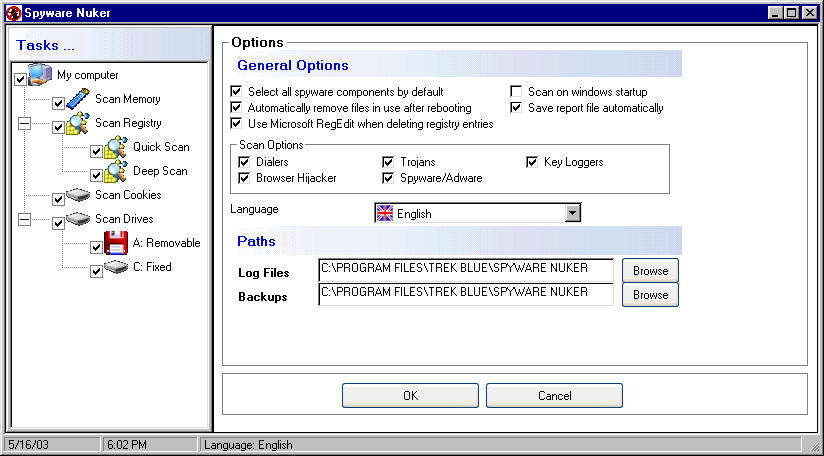824x456 pixels.
Task: Click the Quick Scan icon
Action: pyautogui.click(x=116, y=147)
